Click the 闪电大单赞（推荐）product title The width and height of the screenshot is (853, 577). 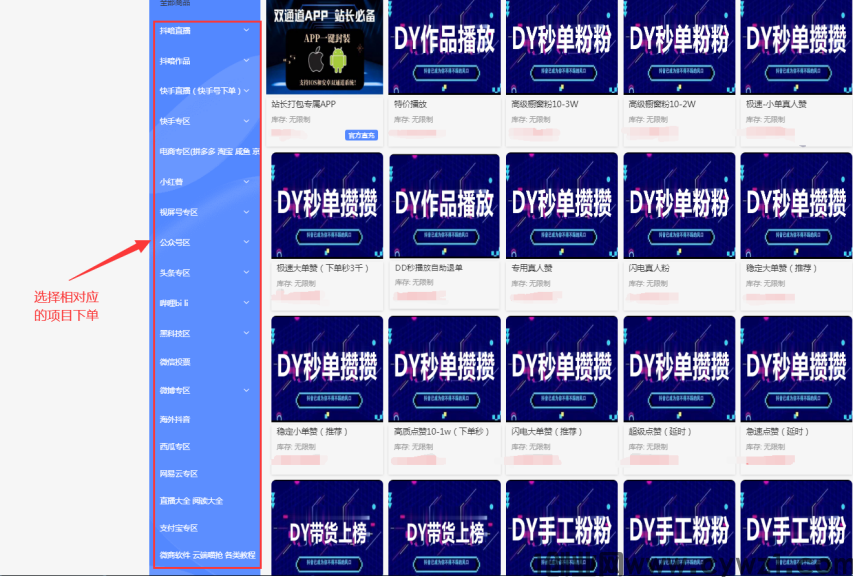(547, 432)
